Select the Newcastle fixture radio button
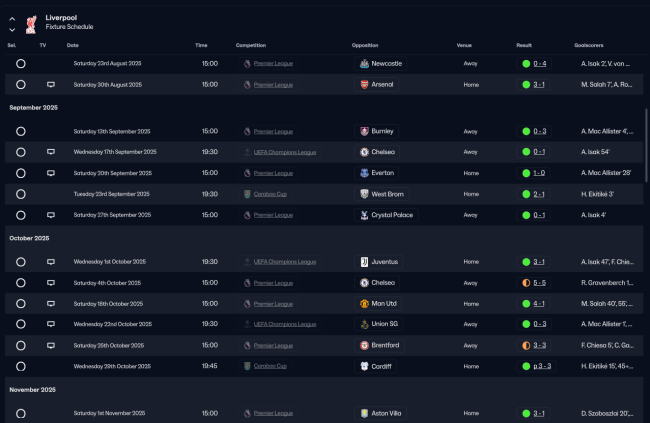 point(20,63)
